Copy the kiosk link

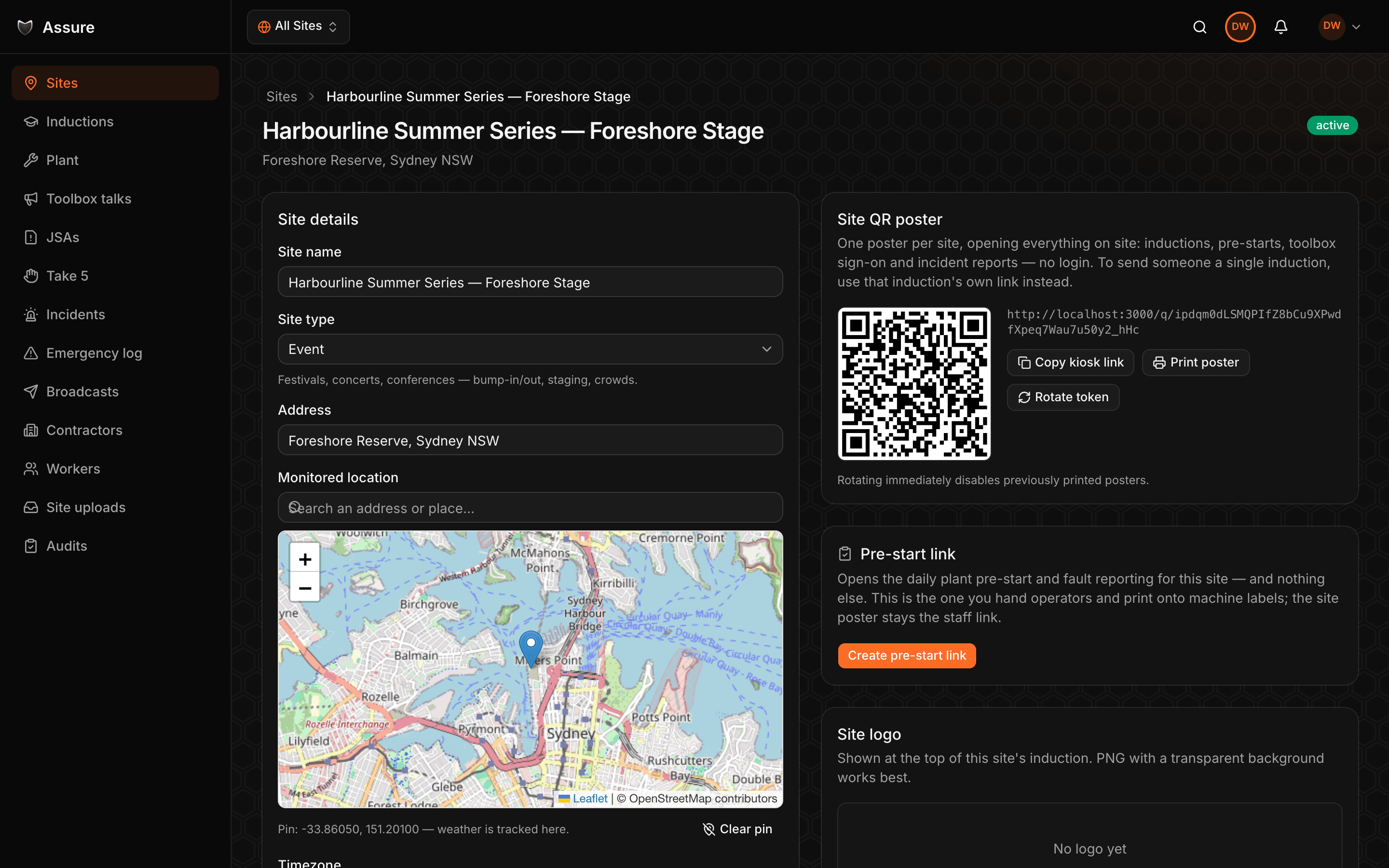click(1071, 362)
